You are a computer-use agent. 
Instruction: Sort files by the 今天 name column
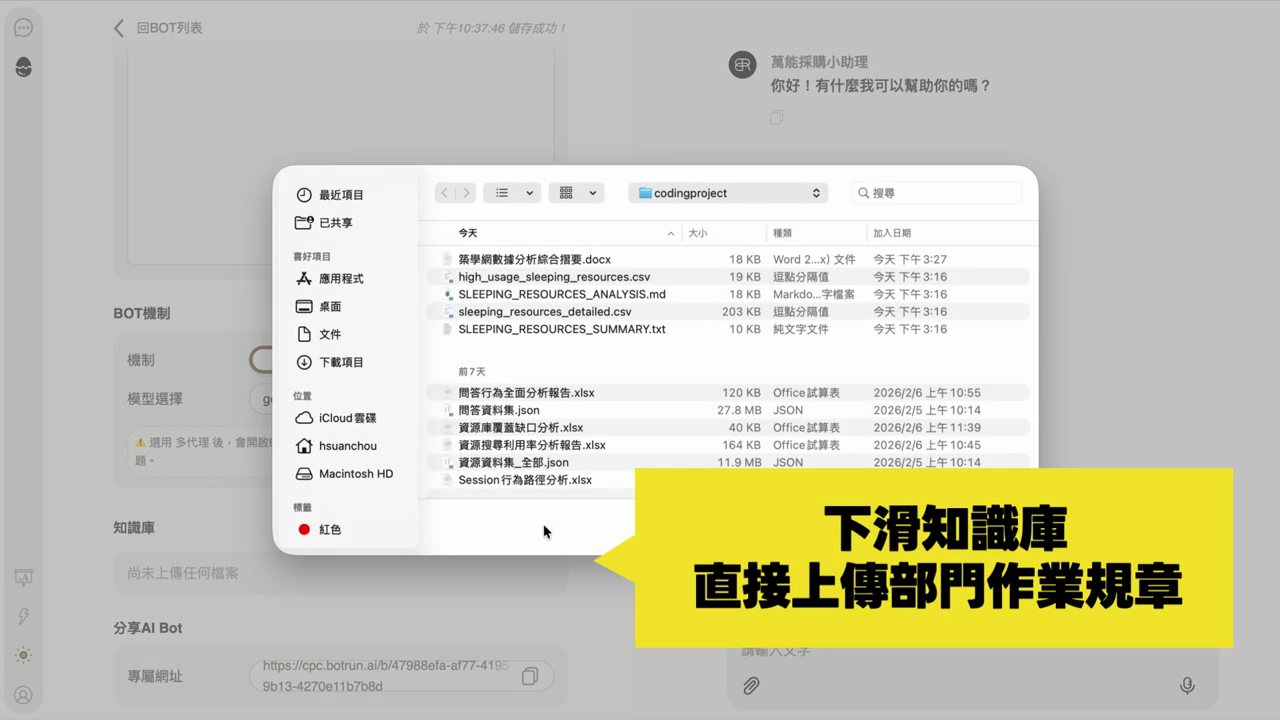[x=468, y=233]
